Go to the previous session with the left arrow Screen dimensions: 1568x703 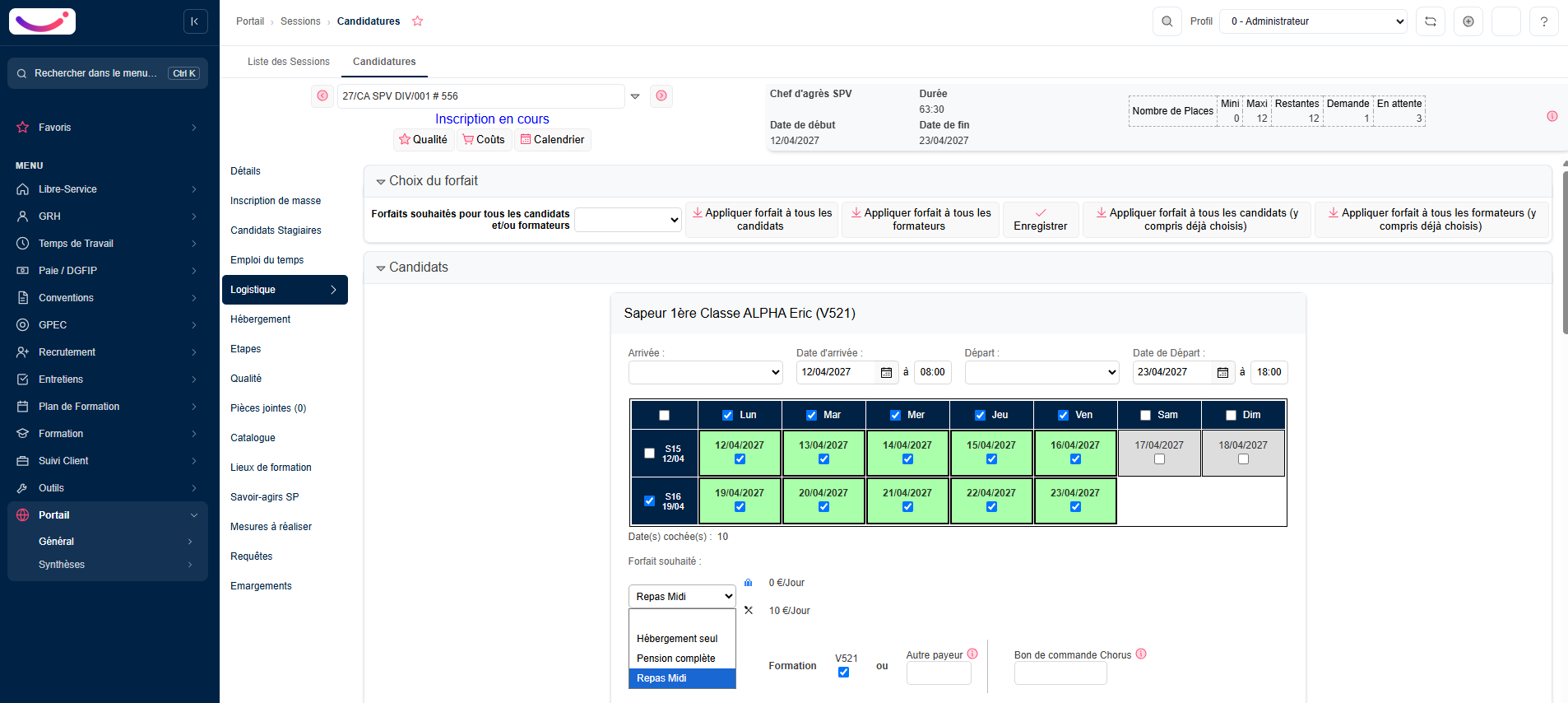click(322, 96)
